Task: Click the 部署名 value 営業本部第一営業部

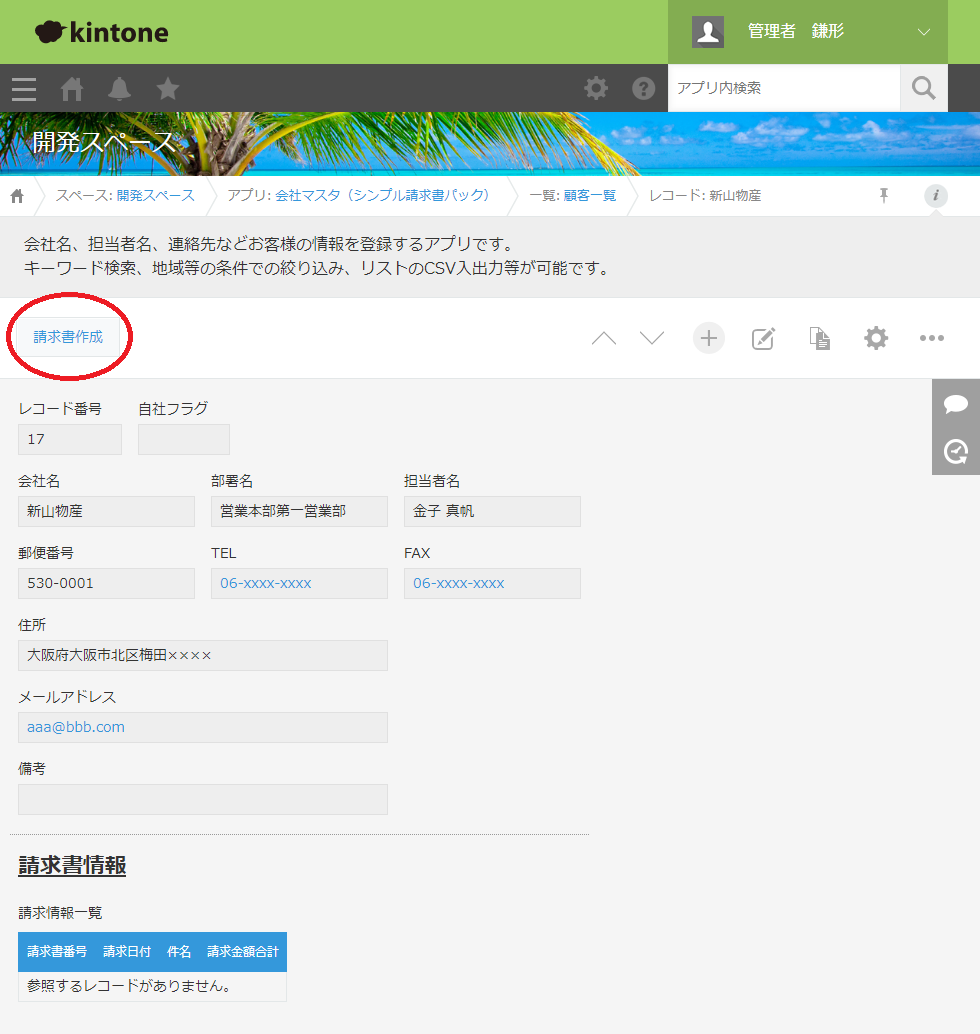Action: (x=283, y=511)
